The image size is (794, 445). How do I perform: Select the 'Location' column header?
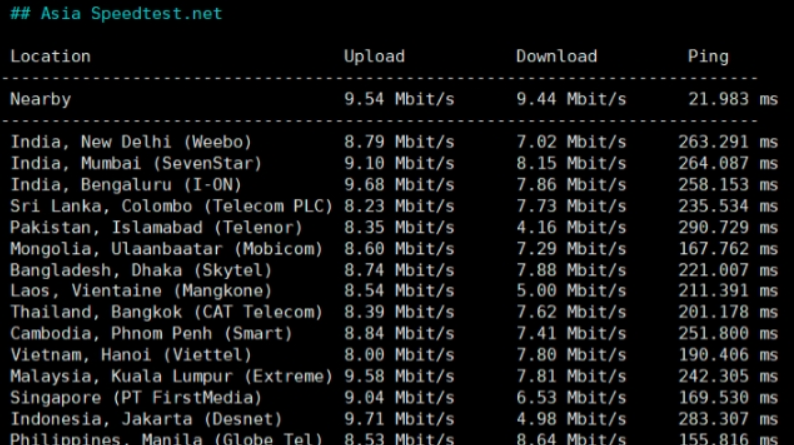pyautogui.click(x=50, y=56)
